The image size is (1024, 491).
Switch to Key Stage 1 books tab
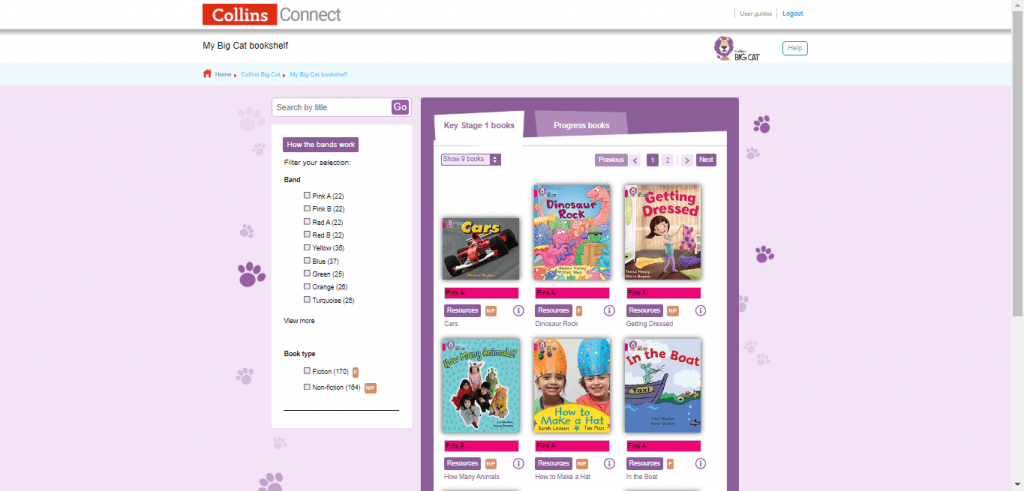[x=479, y=125]
